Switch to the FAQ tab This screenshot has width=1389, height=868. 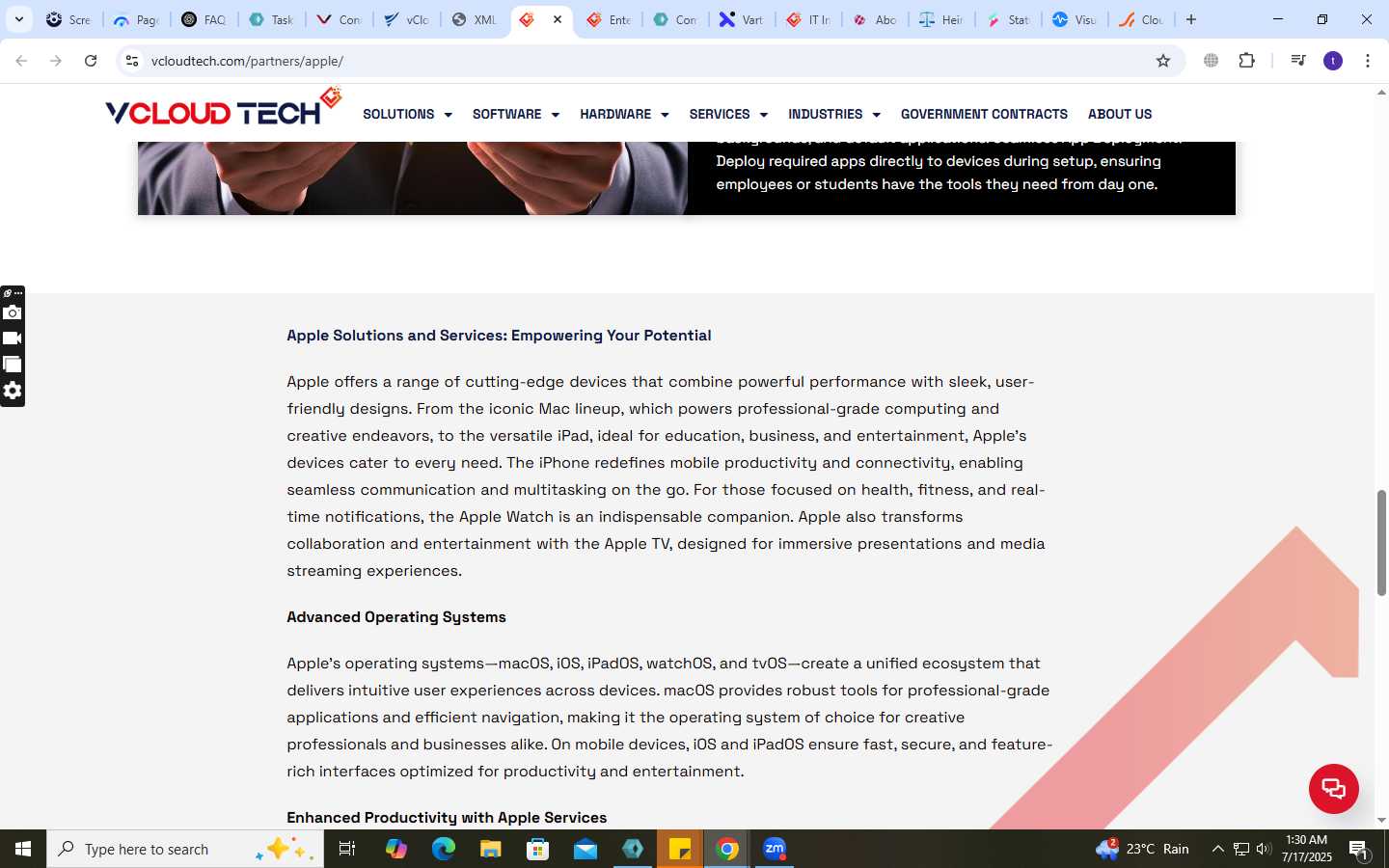point(204,19)
